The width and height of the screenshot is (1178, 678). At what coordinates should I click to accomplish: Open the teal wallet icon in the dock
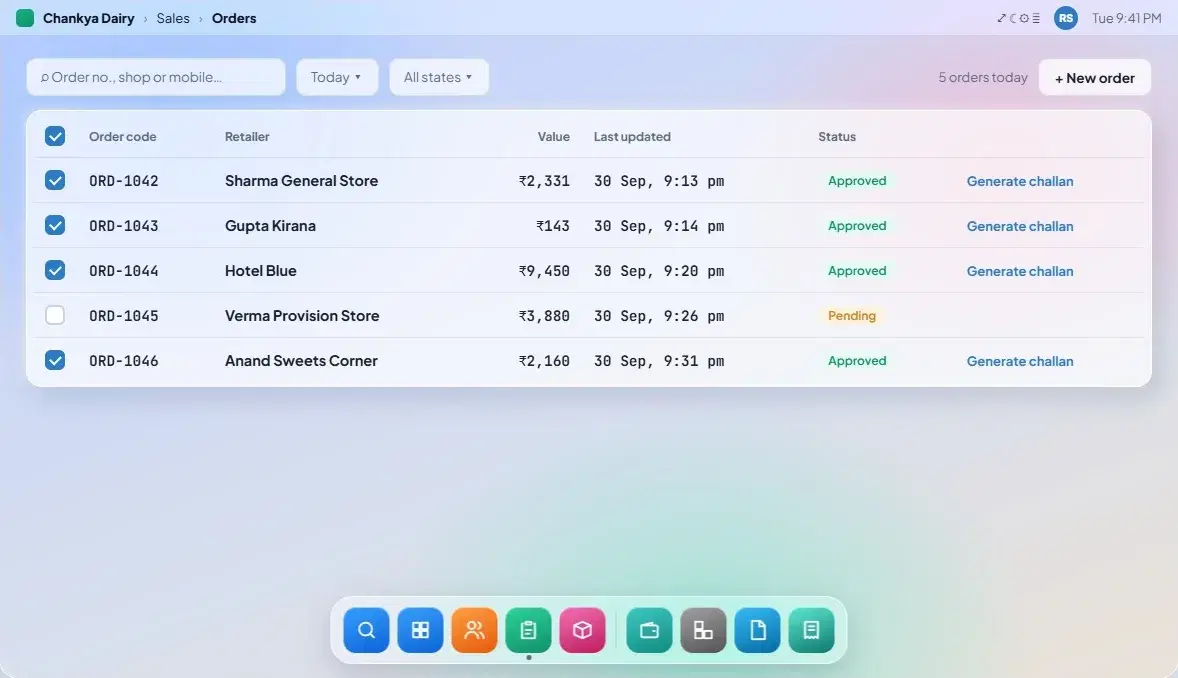pos(650,630)
